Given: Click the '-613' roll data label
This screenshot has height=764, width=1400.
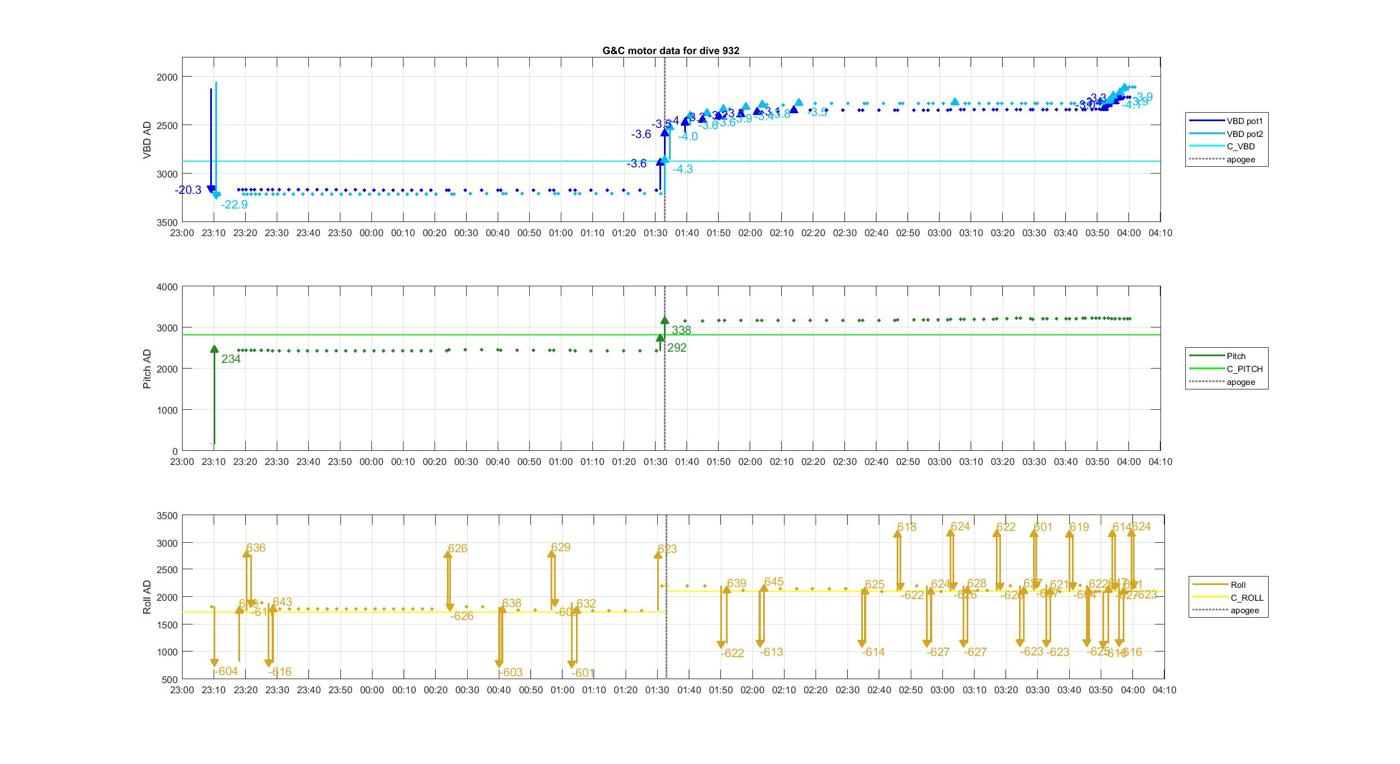Looking at the screenshot, I should 771,653.
